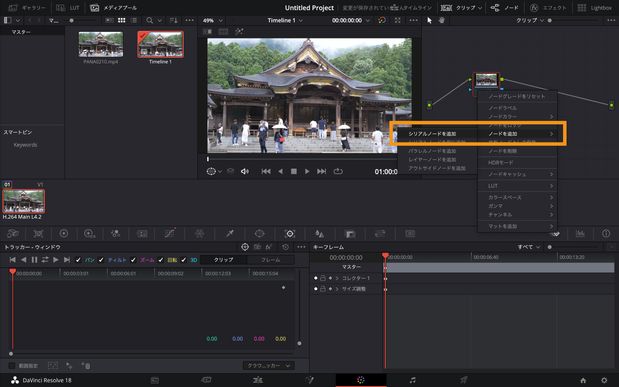Toggle ズーム zoom tracking checkbox

point(133,260)
